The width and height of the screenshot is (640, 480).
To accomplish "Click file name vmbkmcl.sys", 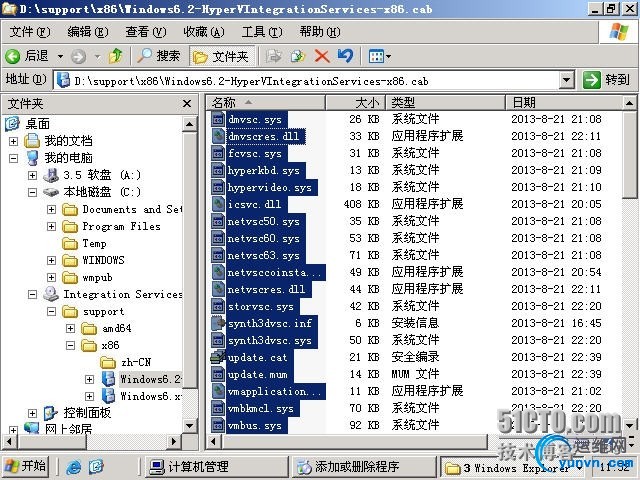I will (x=261, y=408).
